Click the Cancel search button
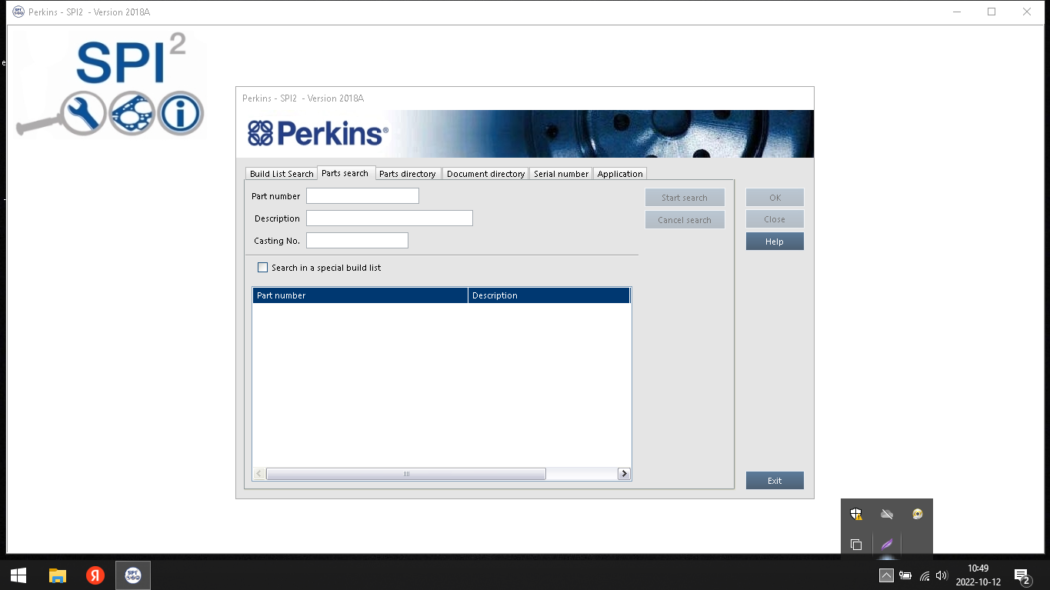This screenshot has height=590, width=1050. 684,220
